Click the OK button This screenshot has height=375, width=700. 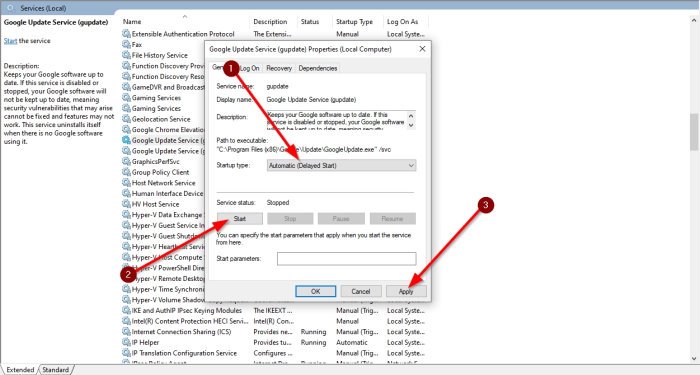tap(316, 292)
